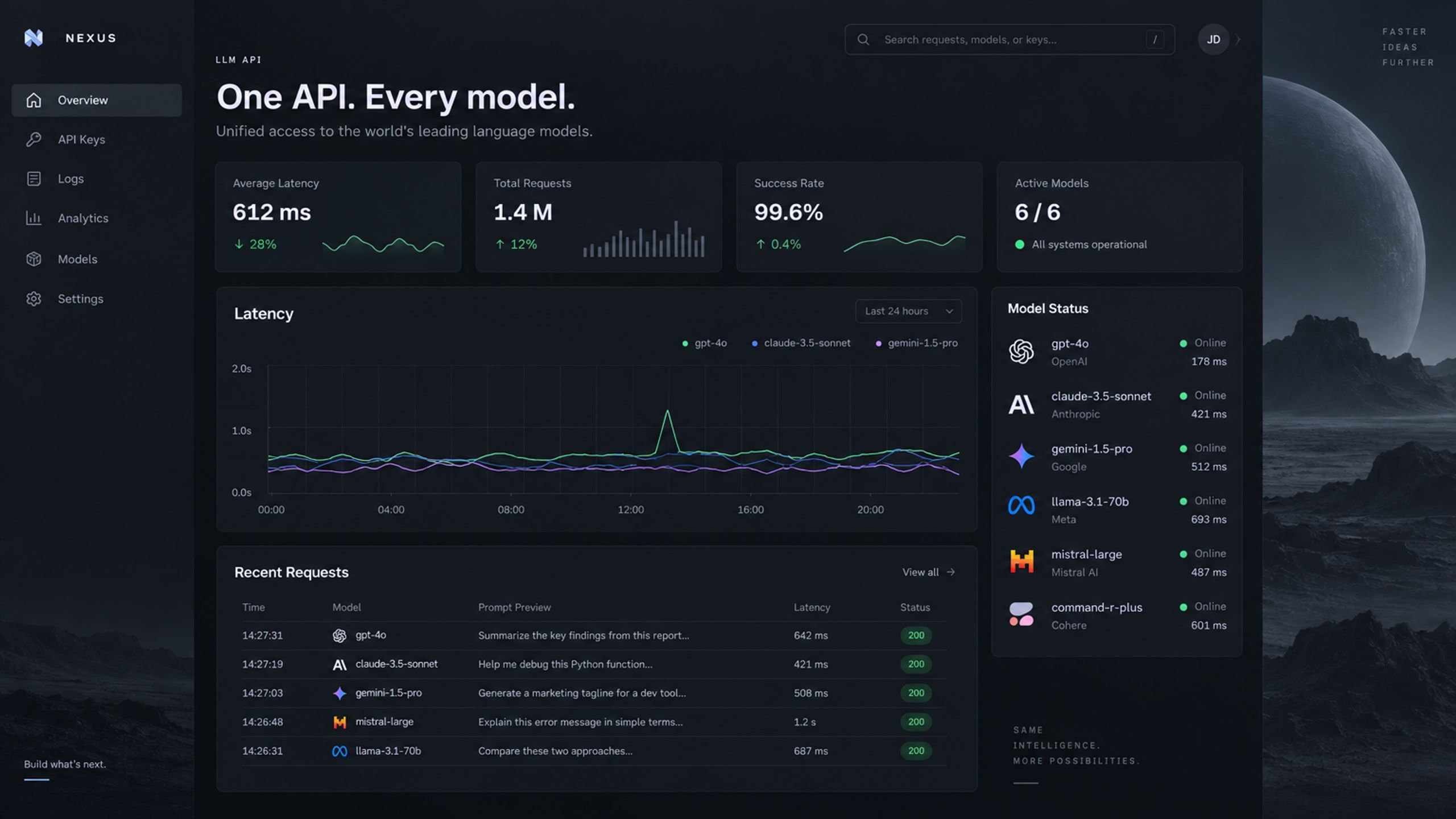Click the OpenAI logo next to gpt-4o
Image resolution: width=1456 pixels, height=819 pixels.
pyautogui.click(x=1021, y=351)
